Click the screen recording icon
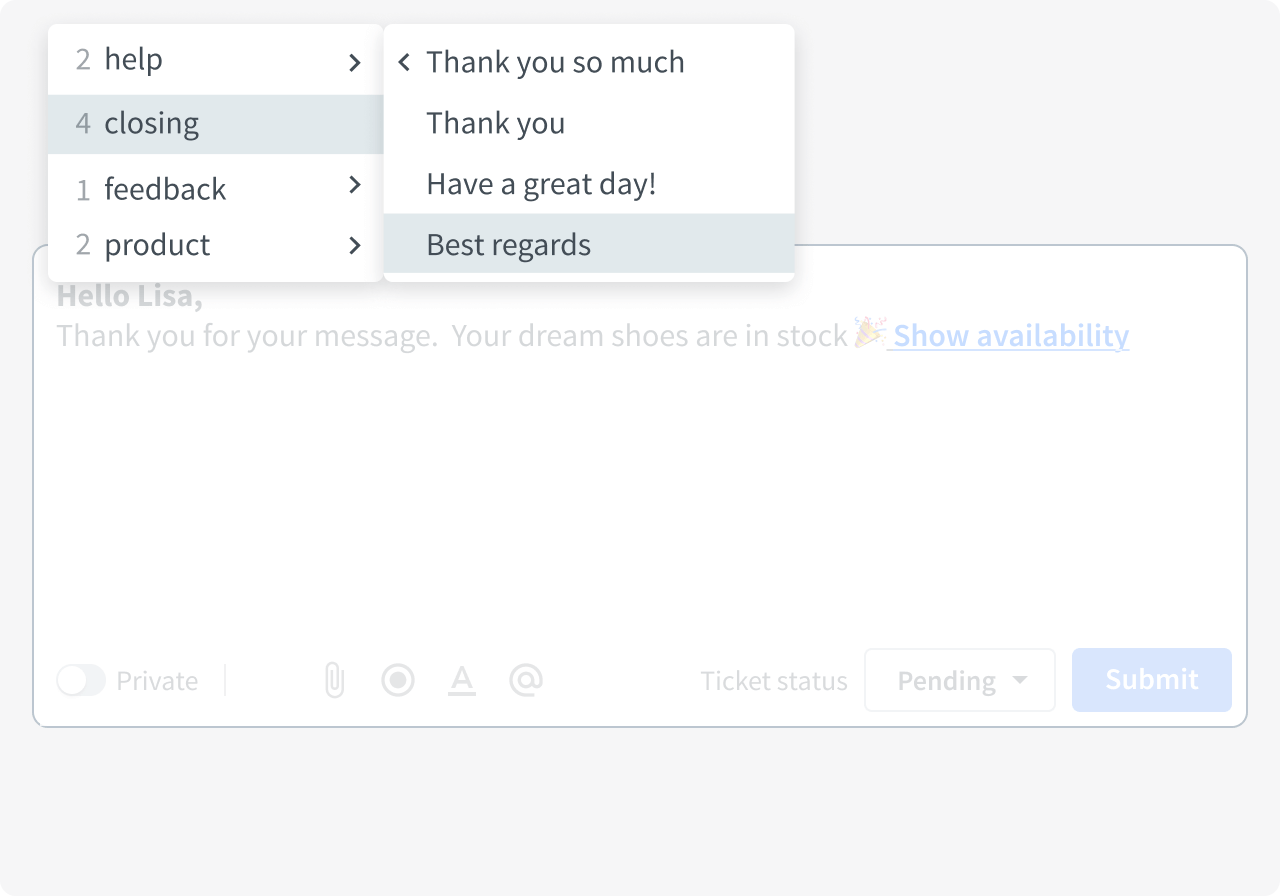This screenshot has height=896, width=1280. pos(398,680)
